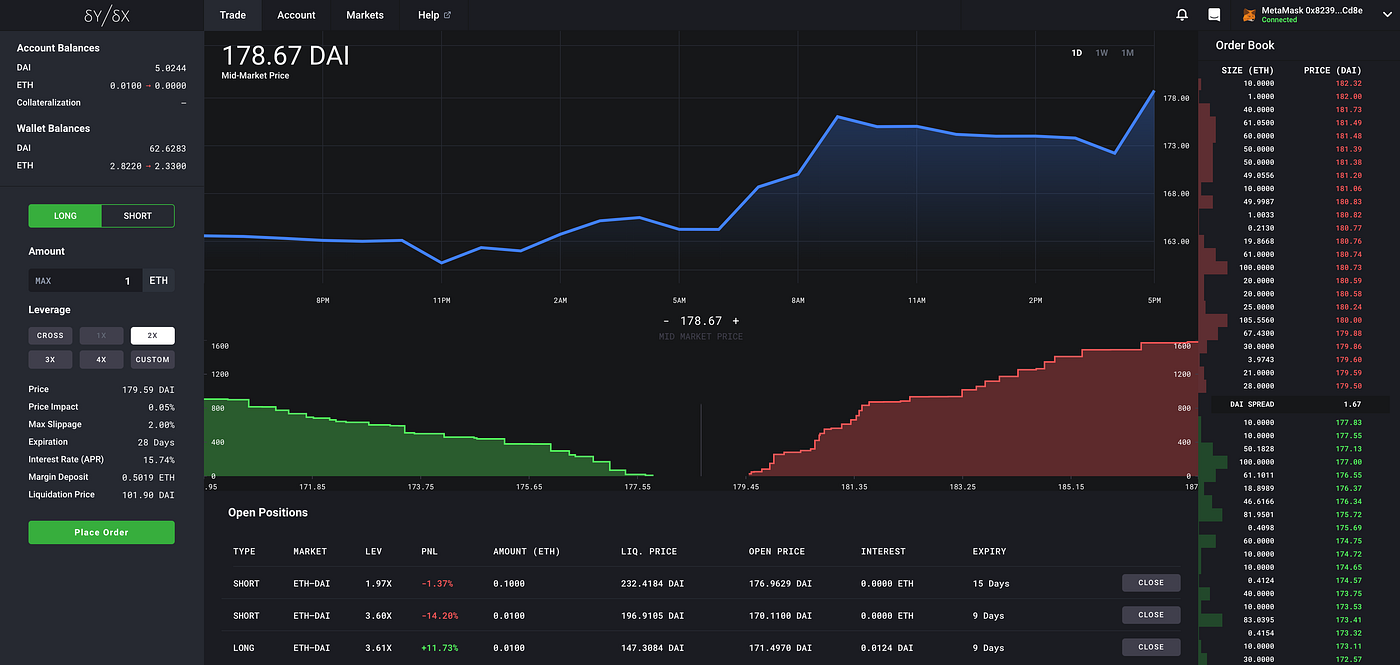Choose CROSS leverage mode
This screenshot has height=665, width=1400.
(50, 336)
